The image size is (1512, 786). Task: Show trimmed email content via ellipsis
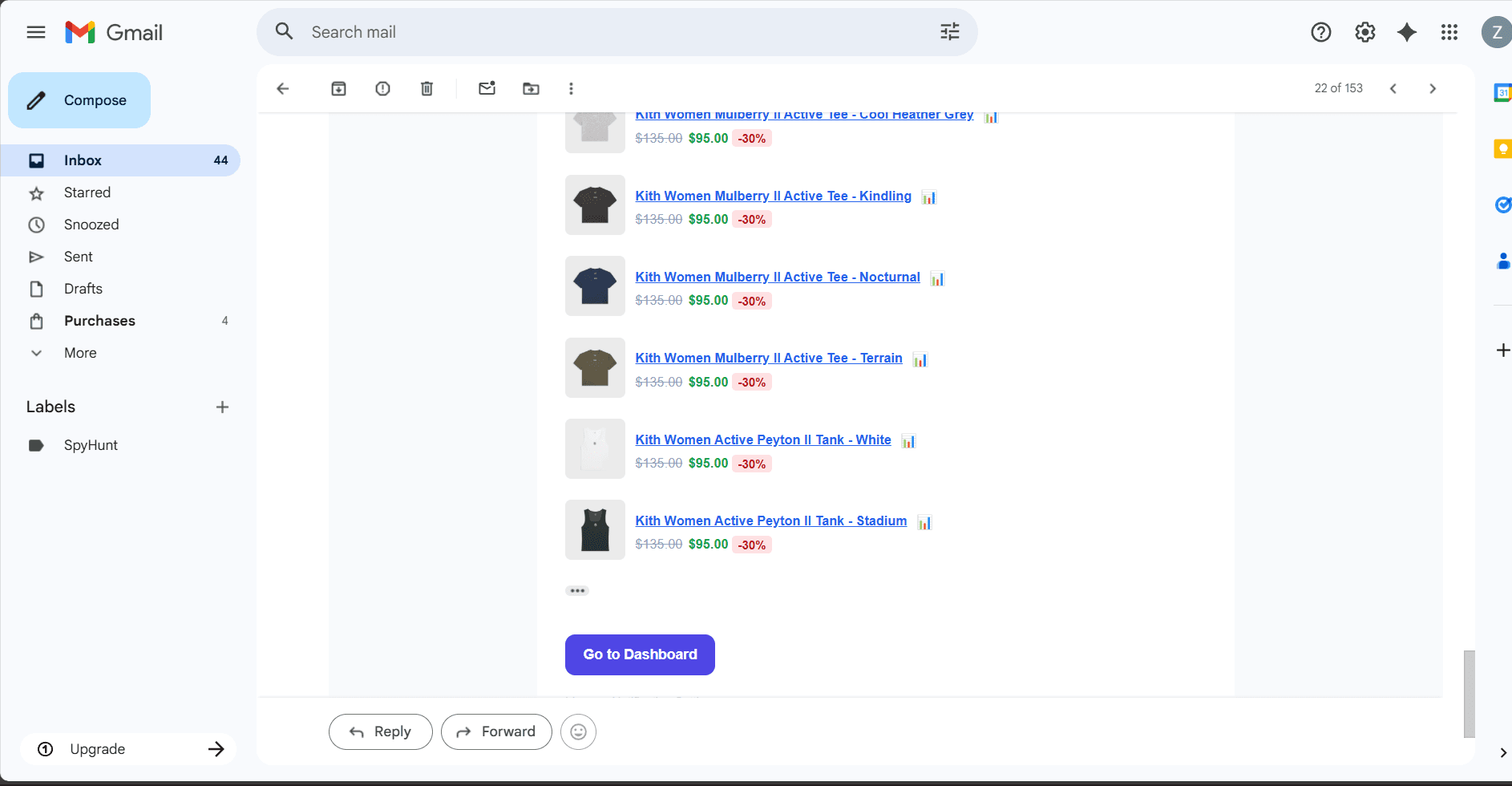click(576, 590)
